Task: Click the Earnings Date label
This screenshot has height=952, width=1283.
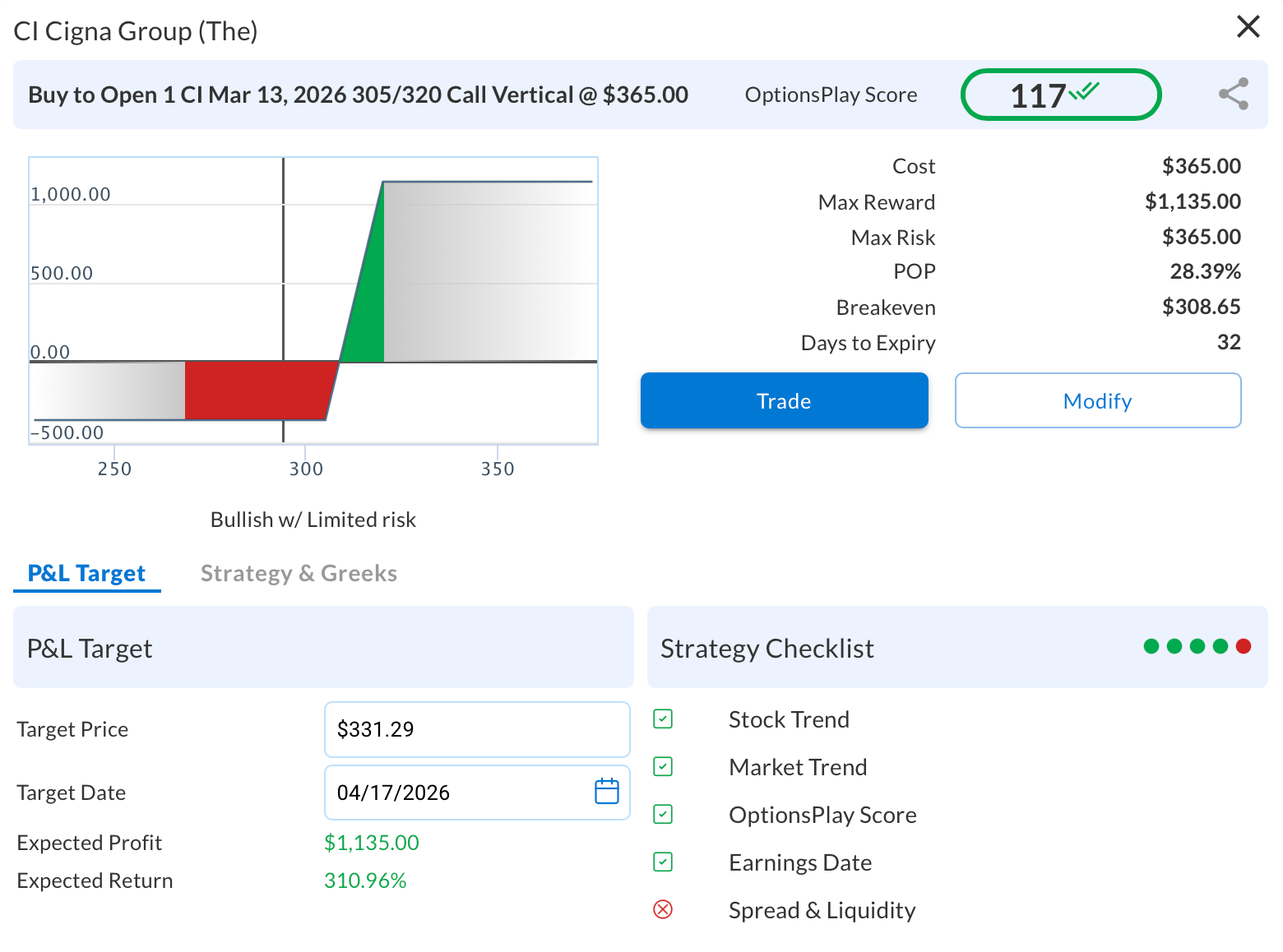Action: [800, 862]
